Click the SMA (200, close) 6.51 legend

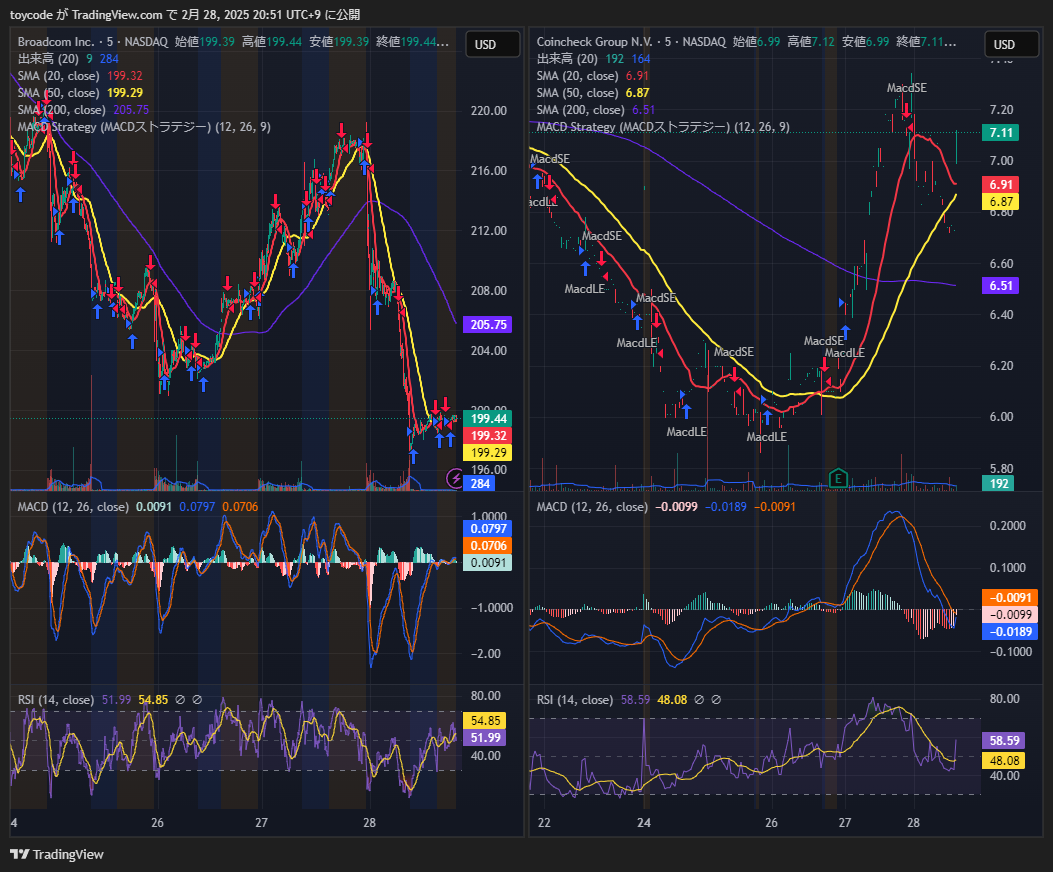596,110
